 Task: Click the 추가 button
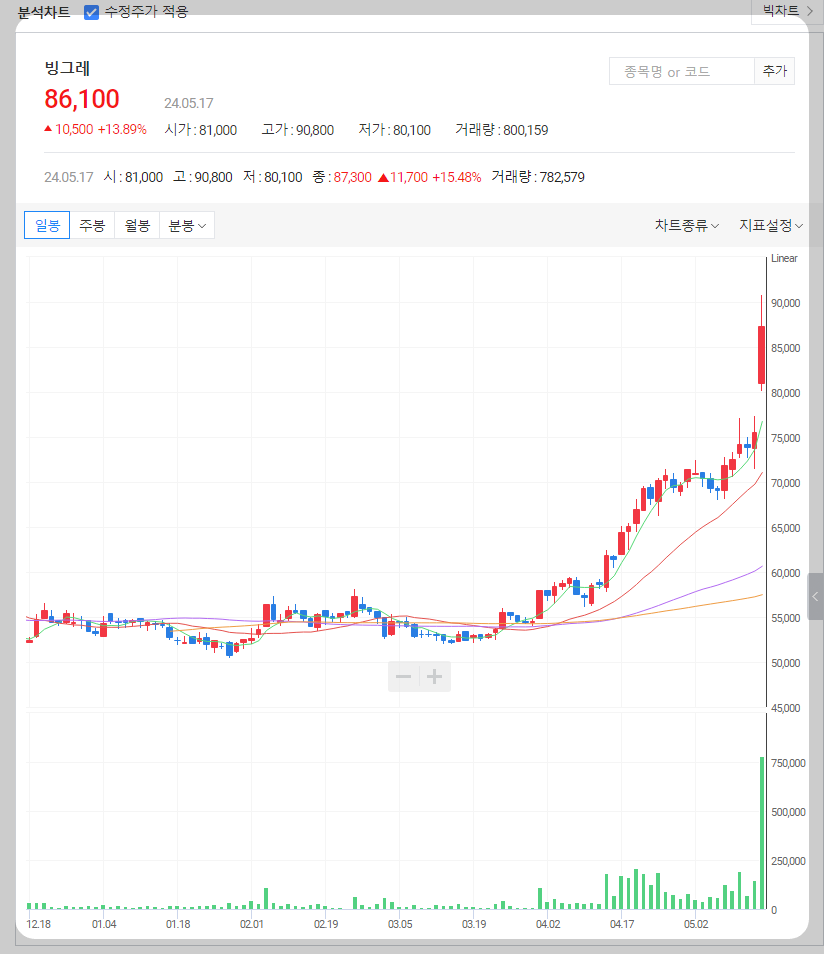point(775,71)
